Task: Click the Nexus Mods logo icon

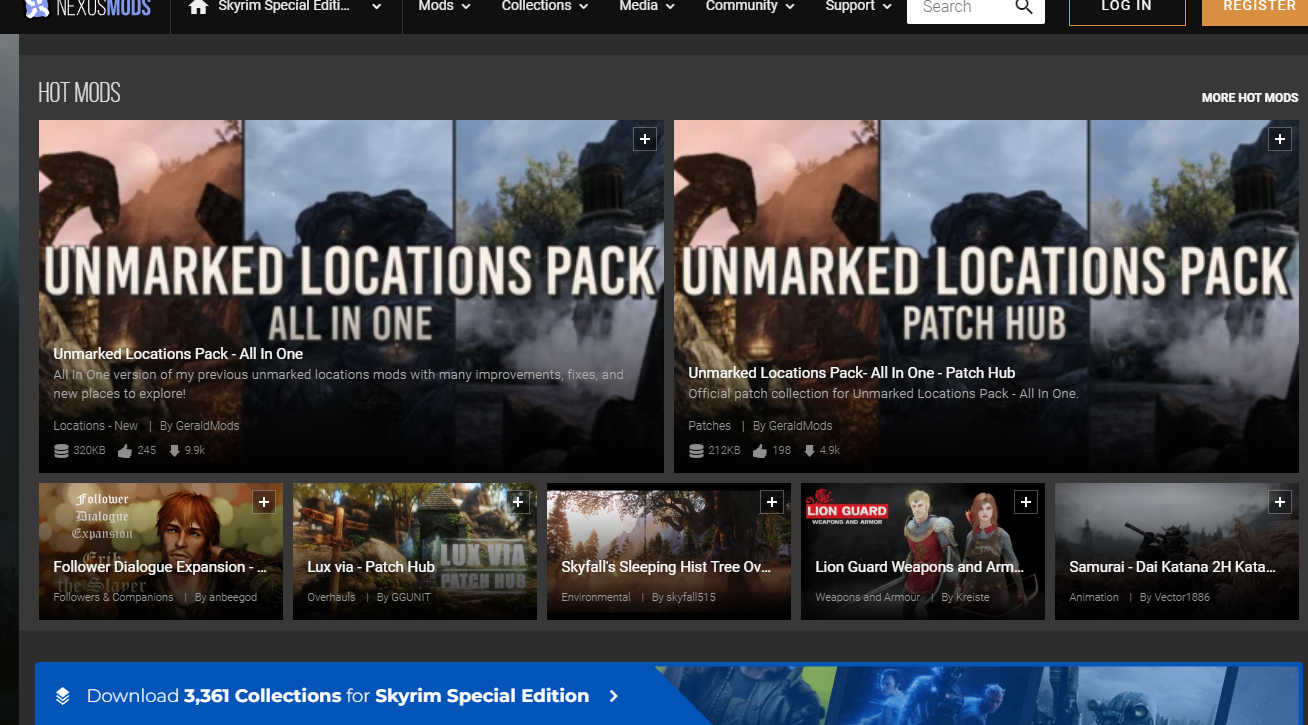Action: [37, 9]
